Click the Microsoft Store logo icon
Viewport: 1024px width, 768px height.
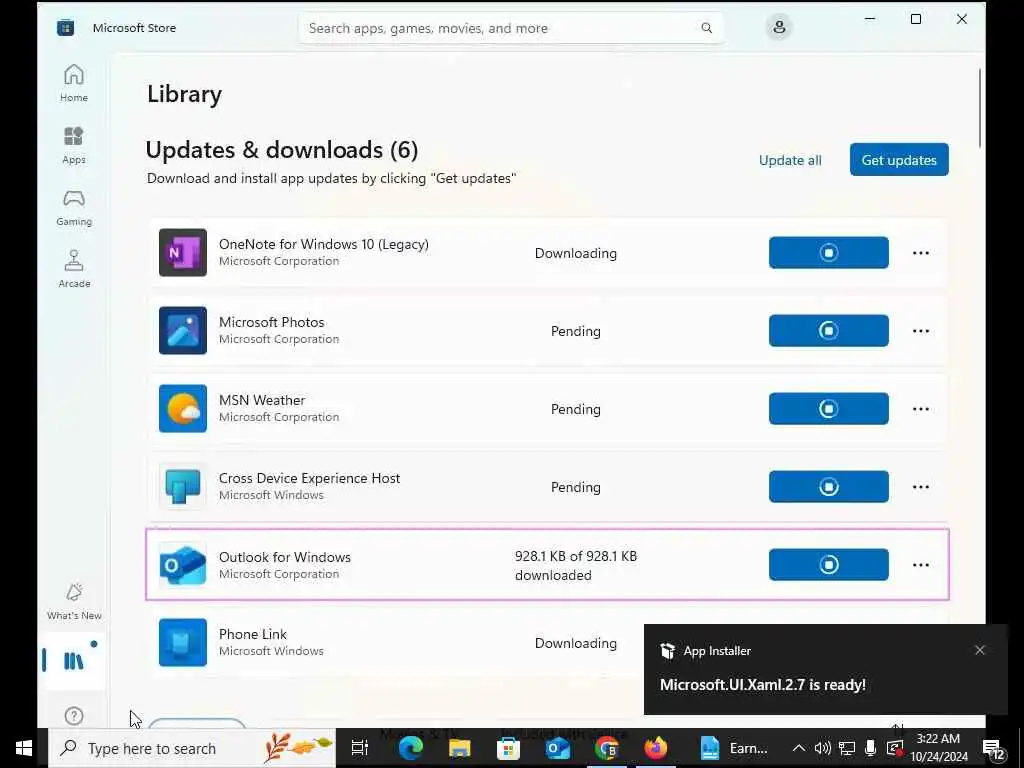pos(65,27)
